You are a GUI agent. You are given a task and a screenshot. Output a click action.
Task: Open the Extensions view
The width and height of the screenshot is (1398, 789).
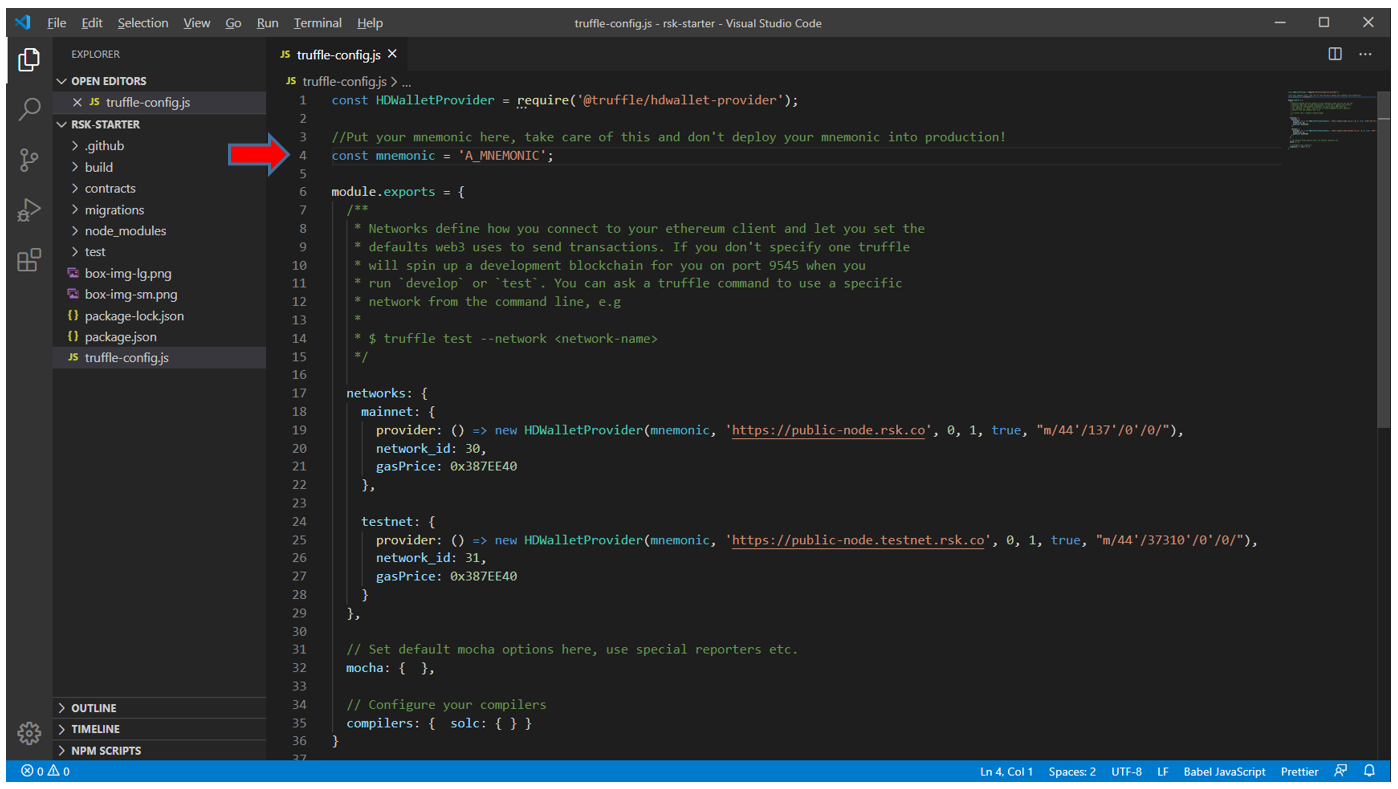pos(29,260)
